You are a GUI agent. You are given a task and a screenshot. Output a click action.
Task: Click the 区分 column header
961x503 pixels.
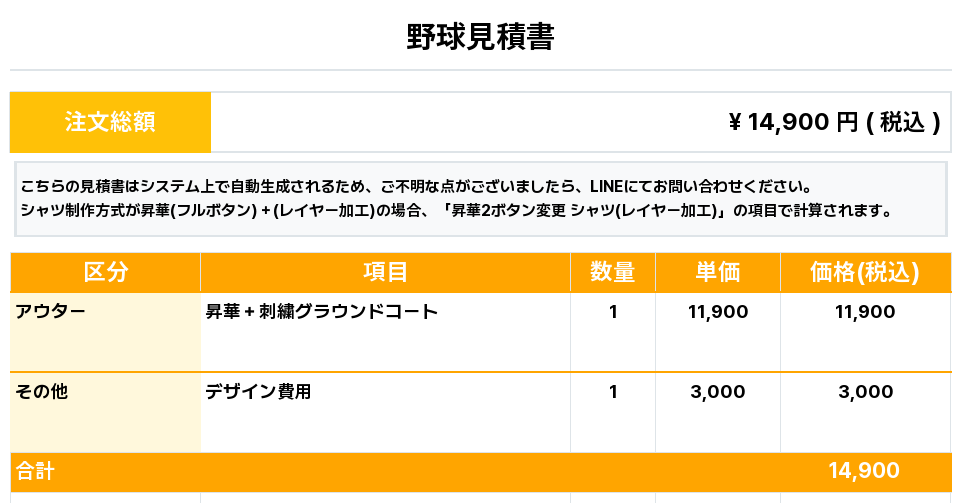[105, 272]
